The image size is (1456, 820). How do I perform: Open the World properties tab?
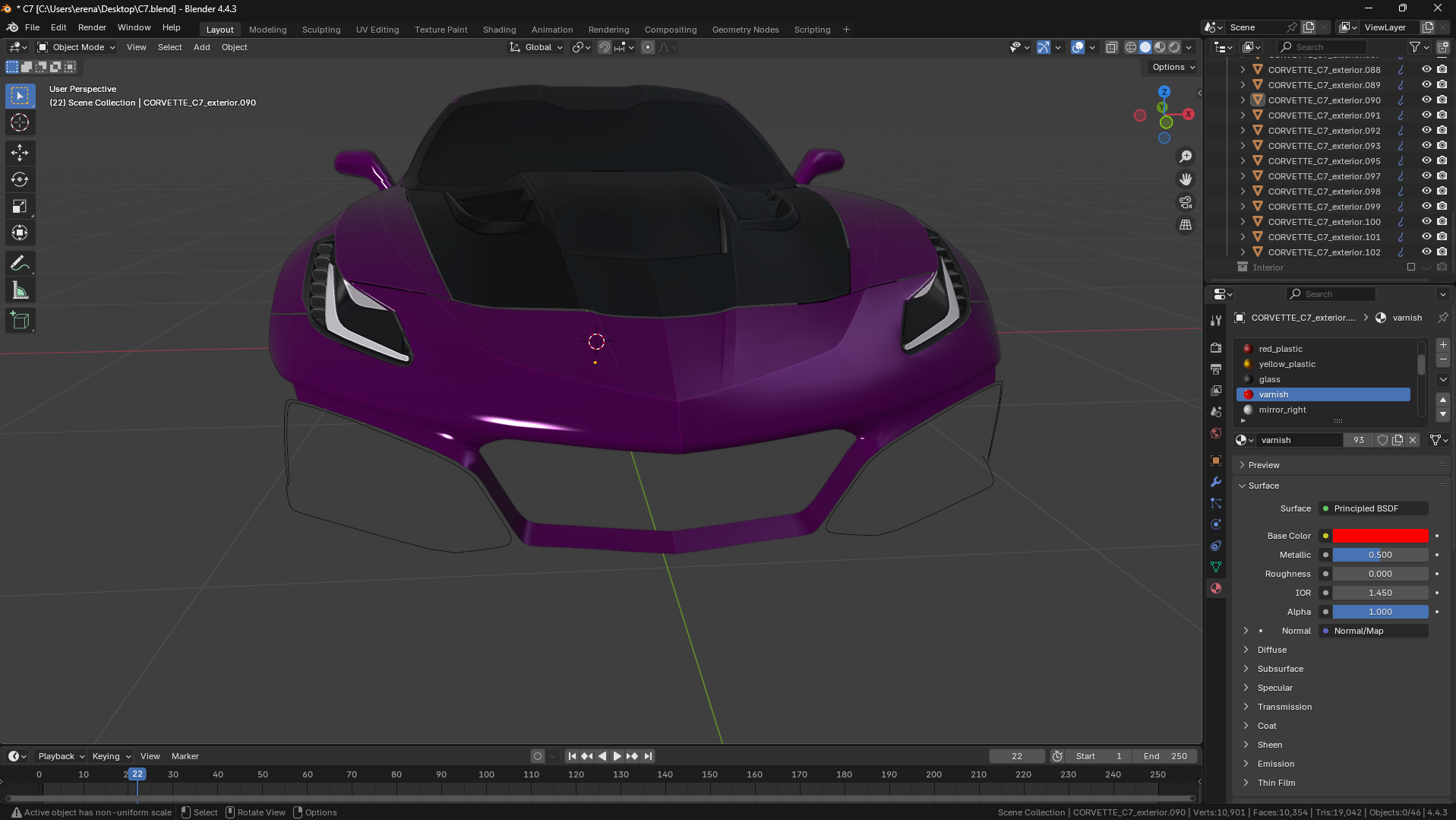pyautogui.click(x=1216, y=433)
